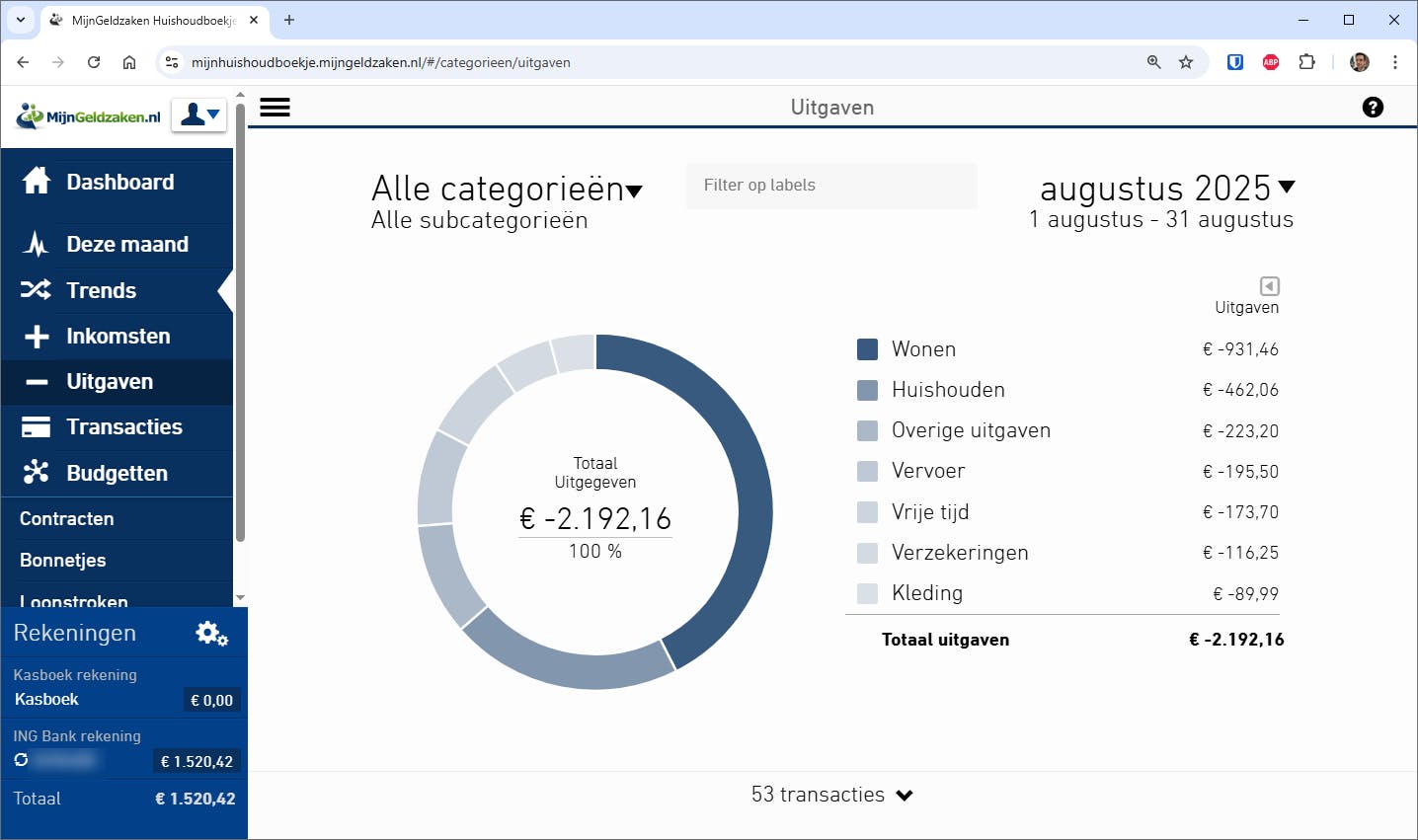Click donut chart total € -2.192,16
The image size is (1418, 840).
(595, 519)
